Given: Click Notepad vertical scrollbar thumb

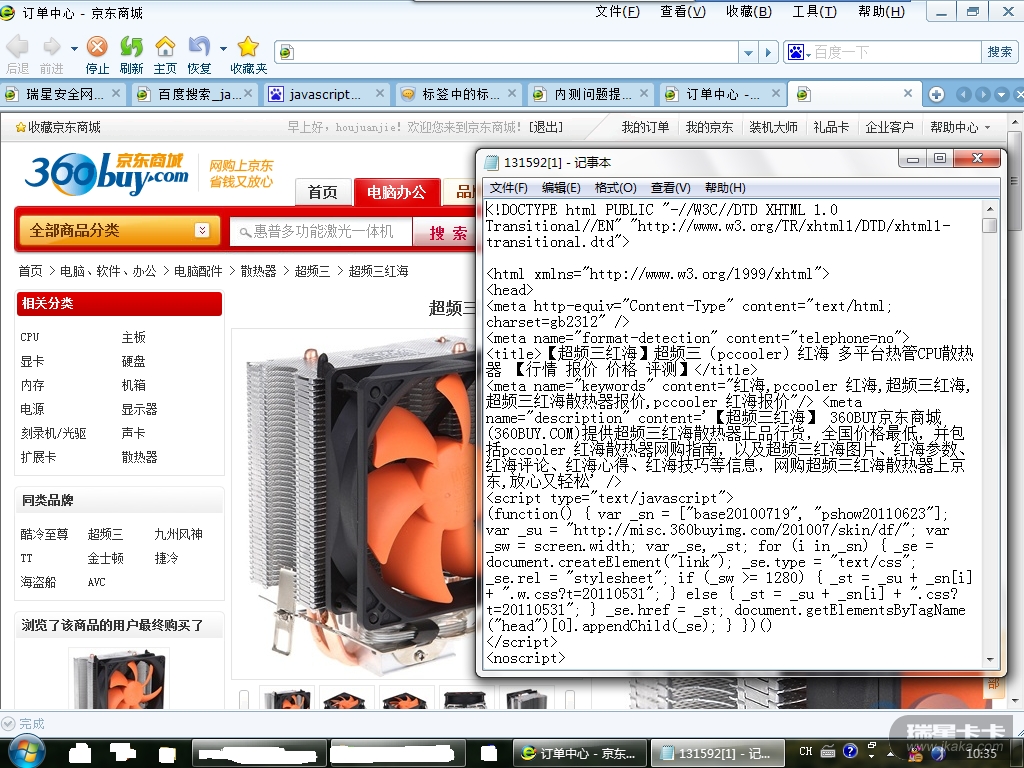Looking at the screenshot, I should [990, 225].
